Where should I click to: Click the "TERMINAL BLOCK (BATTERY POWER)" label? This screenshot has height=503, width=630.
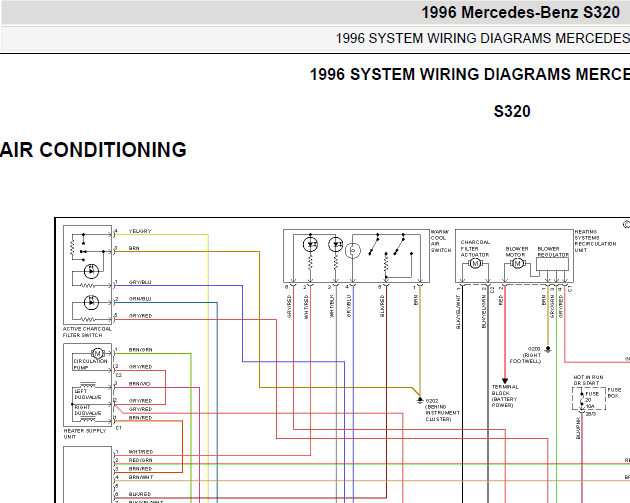(x=505, y=396)
